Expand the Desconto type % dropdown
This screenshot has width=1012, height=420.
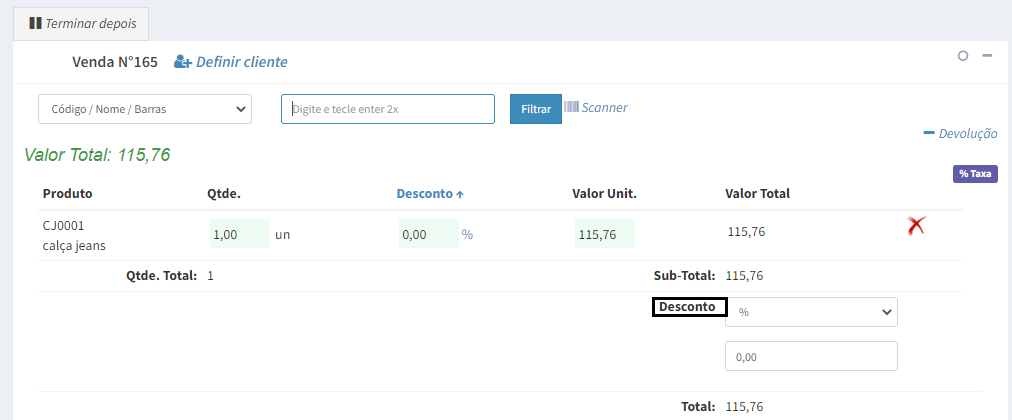point(811,312)
